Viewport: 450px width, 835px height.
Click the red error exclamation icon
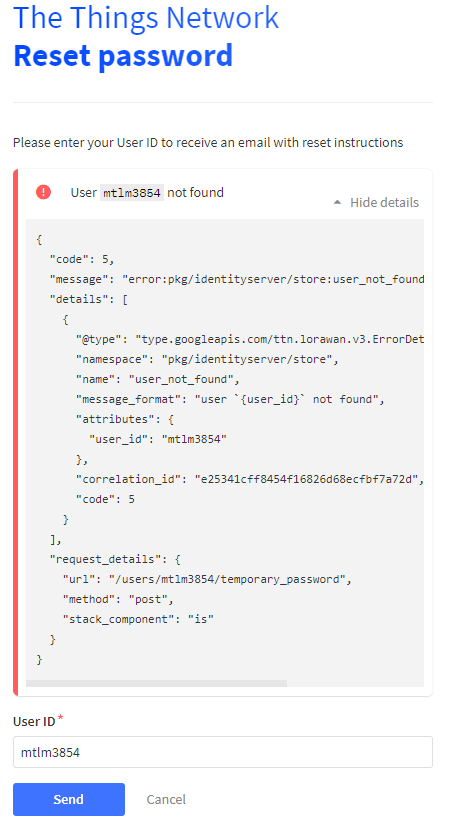click(43, 192)
